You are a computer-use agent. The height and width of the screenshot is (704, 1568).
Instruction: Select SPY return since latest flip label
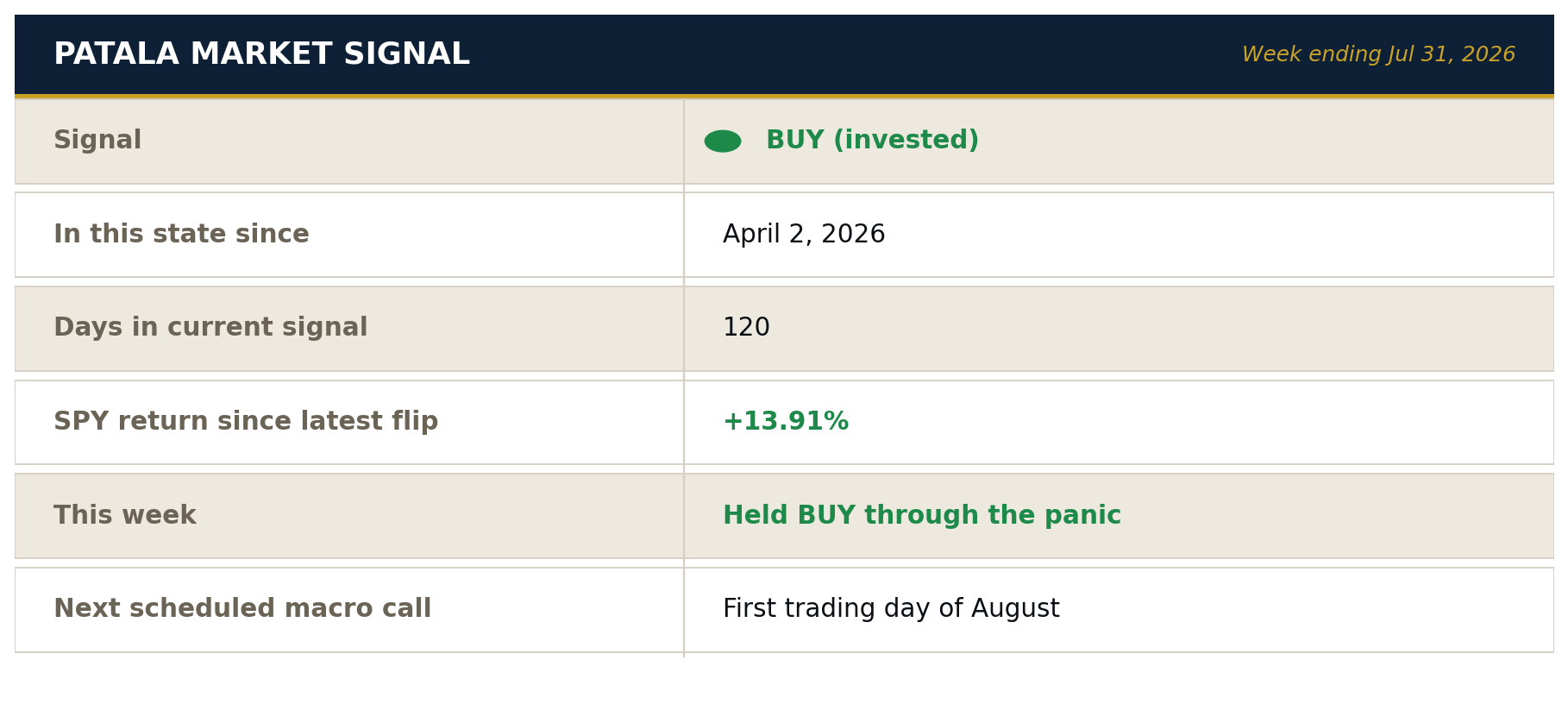tap(246, 422)
